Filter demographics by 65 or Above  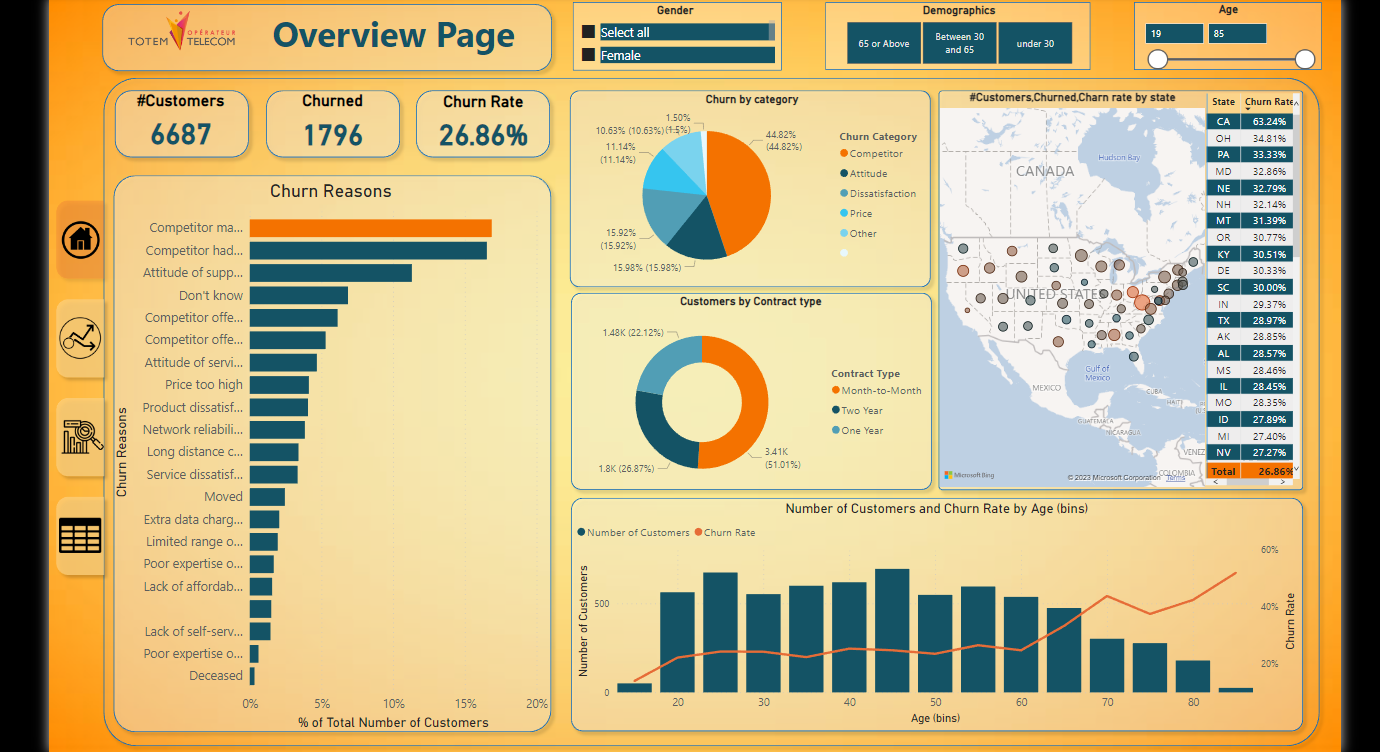[x=884, y=44]
